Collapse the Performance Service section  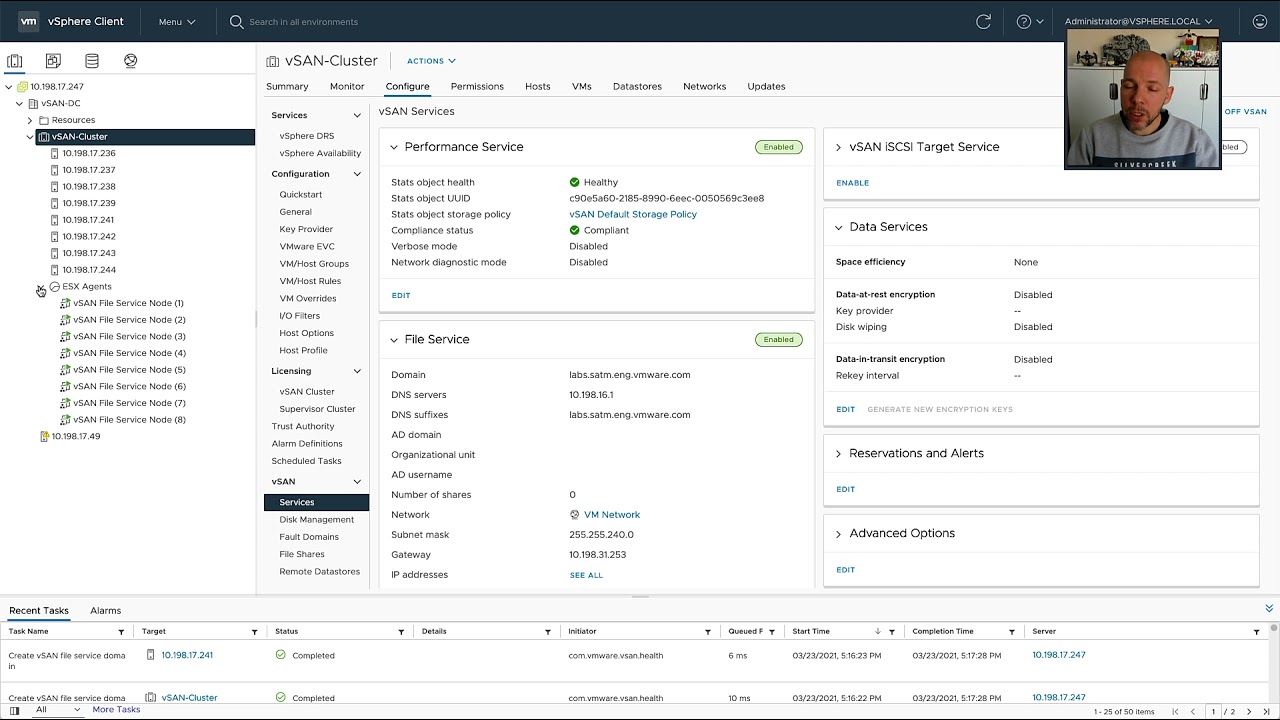click(x=394, y=147)
